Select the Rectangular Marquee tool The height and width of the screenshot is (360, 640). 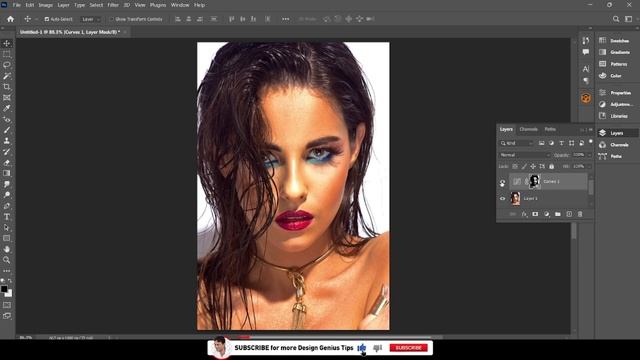coord(7,54)
